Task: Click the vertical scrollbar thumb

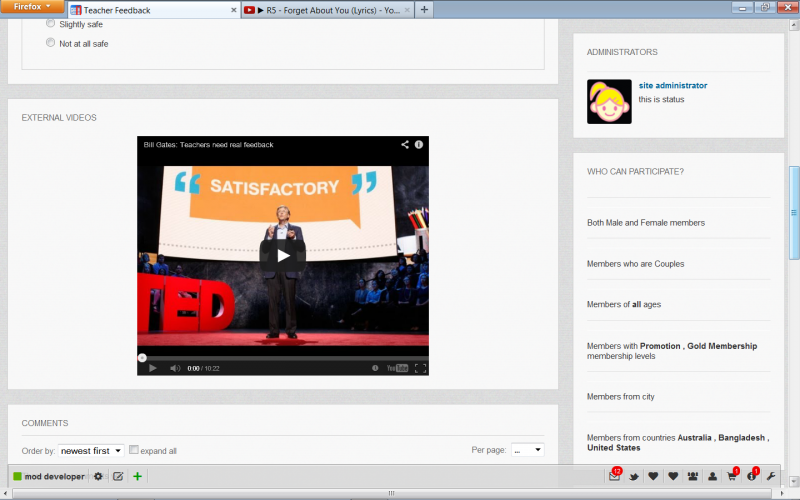Action: point(794,213)
